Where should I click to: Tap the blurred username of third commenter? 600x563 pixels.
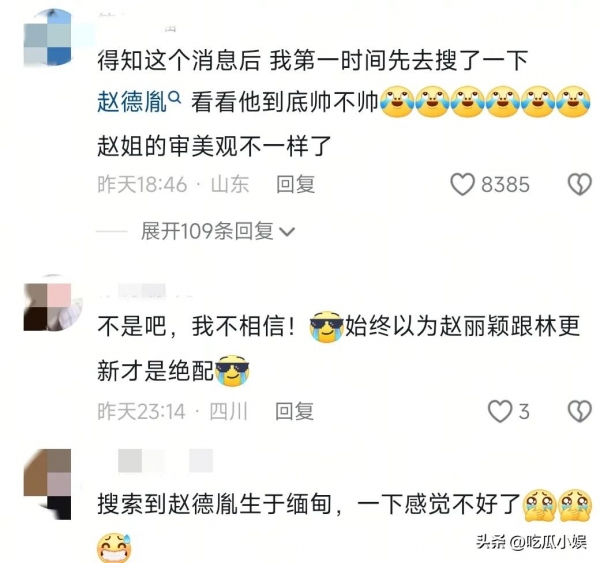165,461
